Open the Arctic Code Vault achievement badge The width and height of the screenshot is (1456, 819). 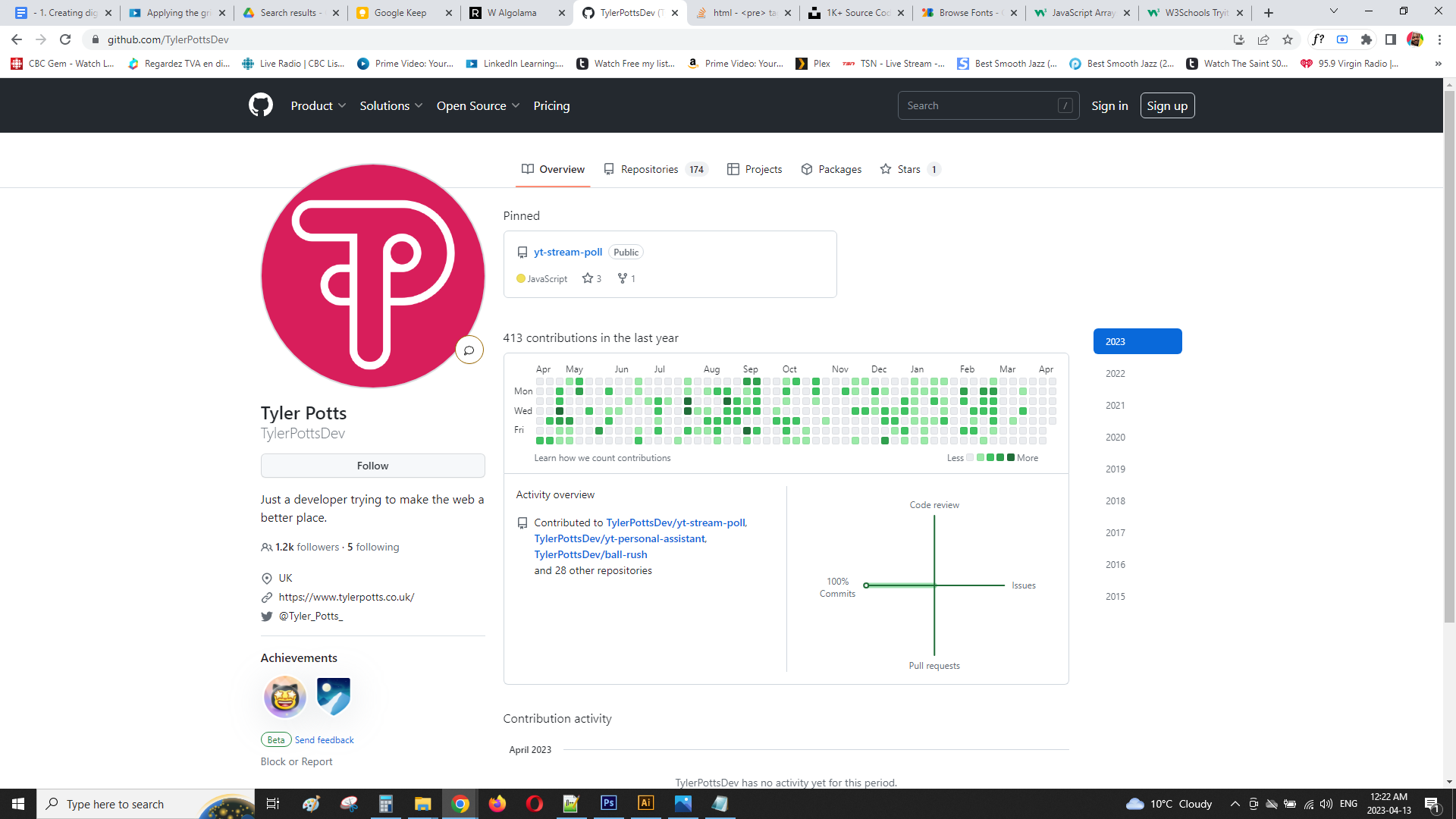[334, 697]
